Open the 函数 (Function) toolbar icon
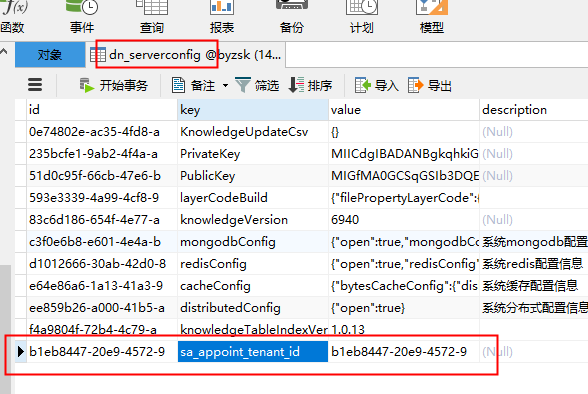Viewport: 588px width, 394px height. click(13, 16)
